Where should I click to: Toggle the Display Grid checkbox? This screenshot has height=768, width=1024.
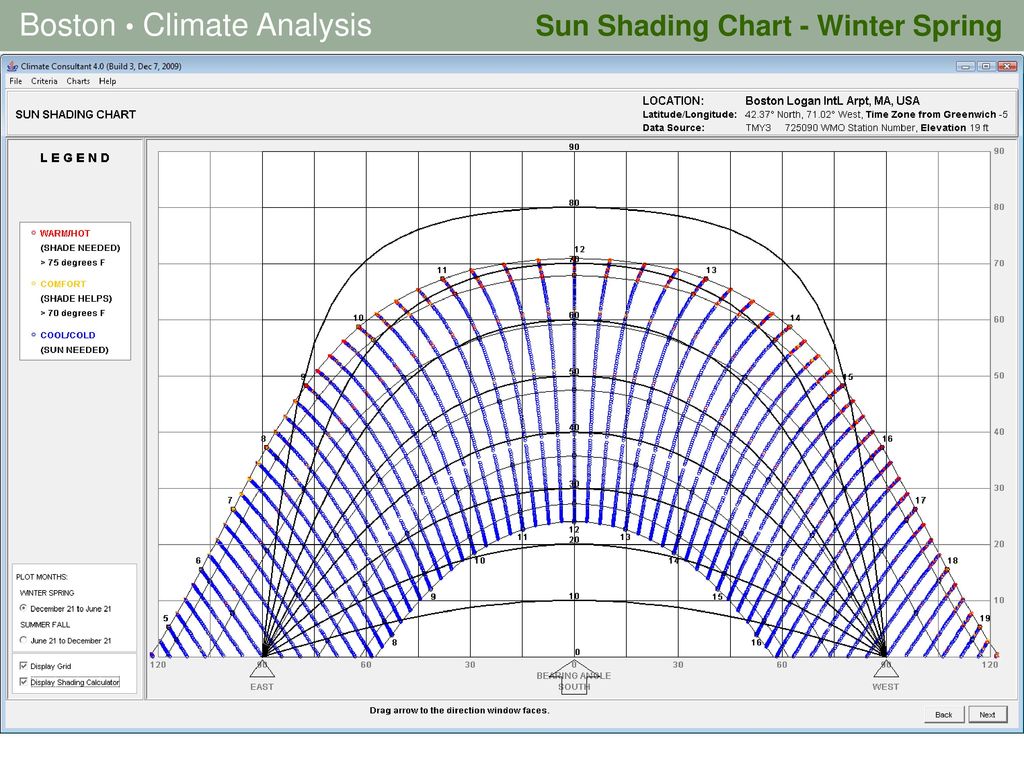(x=24, y=666)
